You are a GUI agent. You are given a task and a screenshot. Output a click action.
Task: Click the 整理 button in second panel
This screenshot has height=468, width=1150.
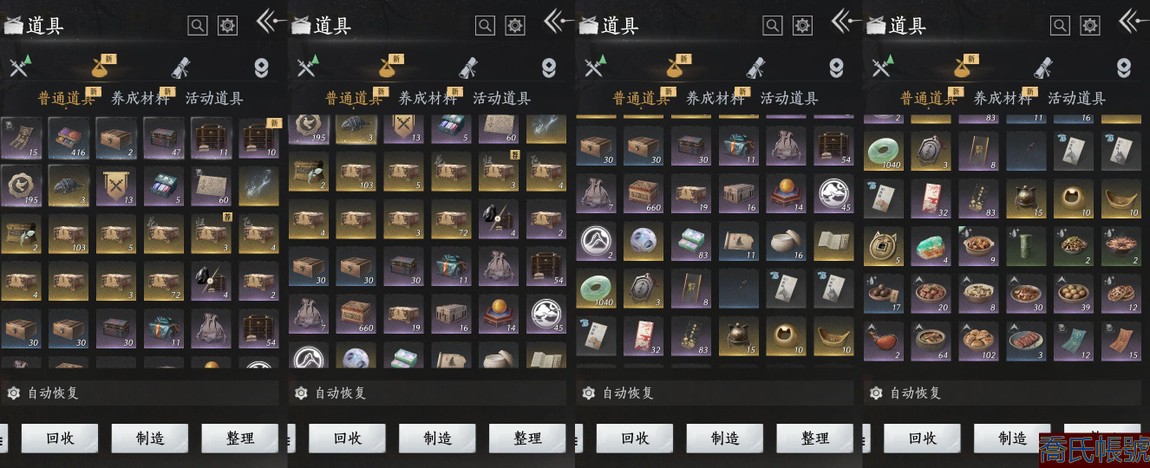point(527,439)
